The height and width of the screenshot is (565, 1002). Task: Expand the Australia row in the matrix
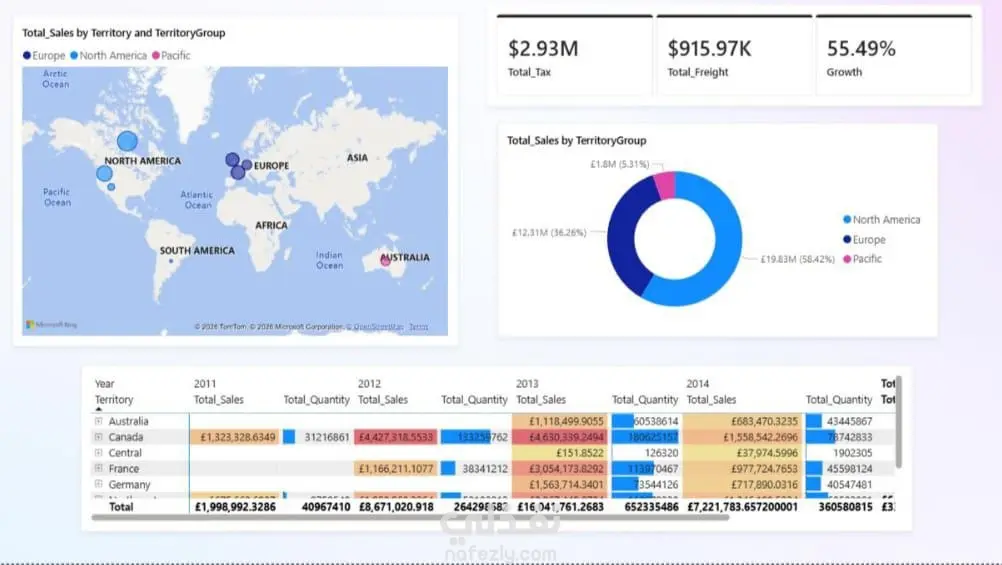tap(98, 421)
